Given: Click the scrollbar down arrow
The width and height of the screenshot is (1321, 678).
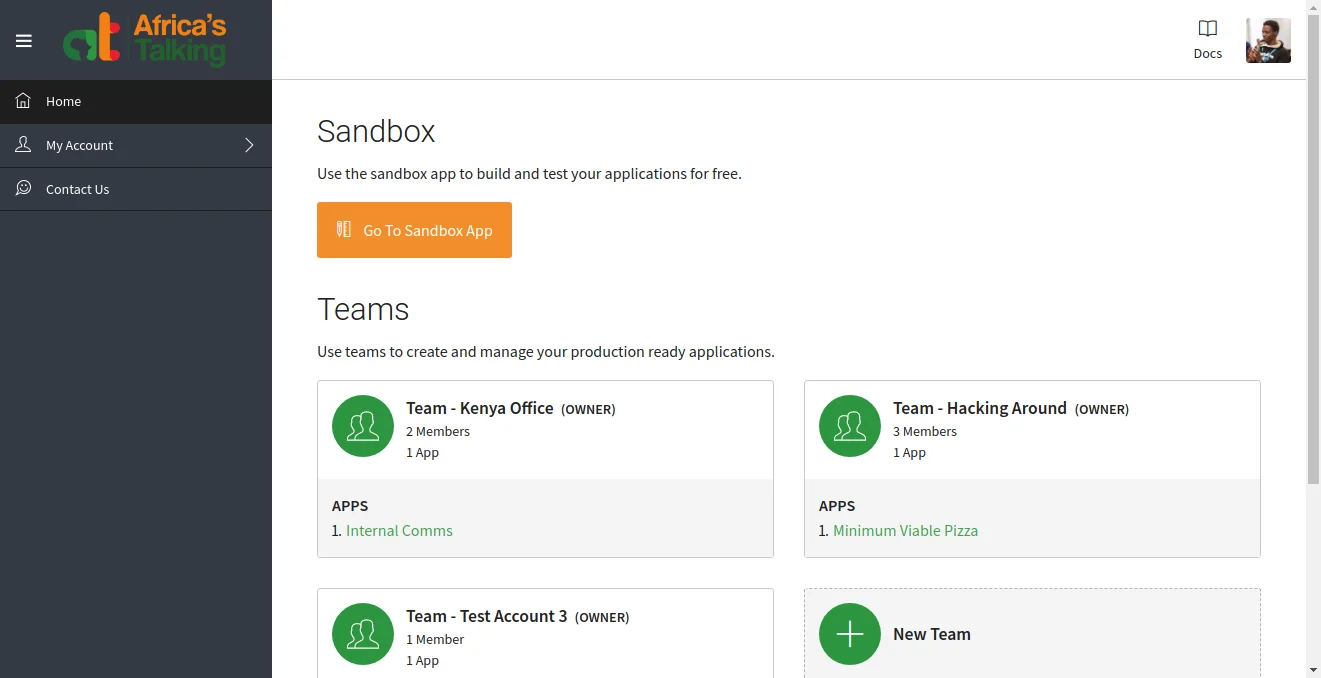Looking at the screenshot, I should click(x=1313, y=669).
